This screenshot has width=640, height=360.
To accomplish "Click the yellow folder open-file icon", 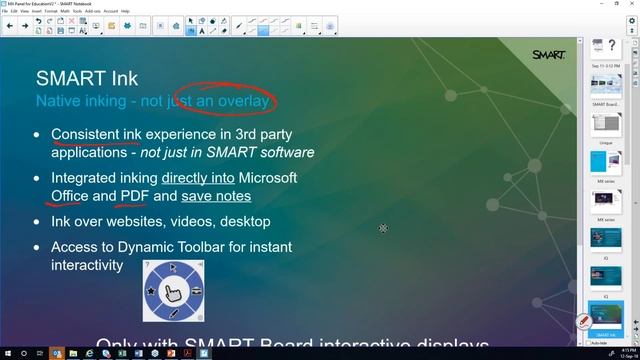I will point(111,26).
